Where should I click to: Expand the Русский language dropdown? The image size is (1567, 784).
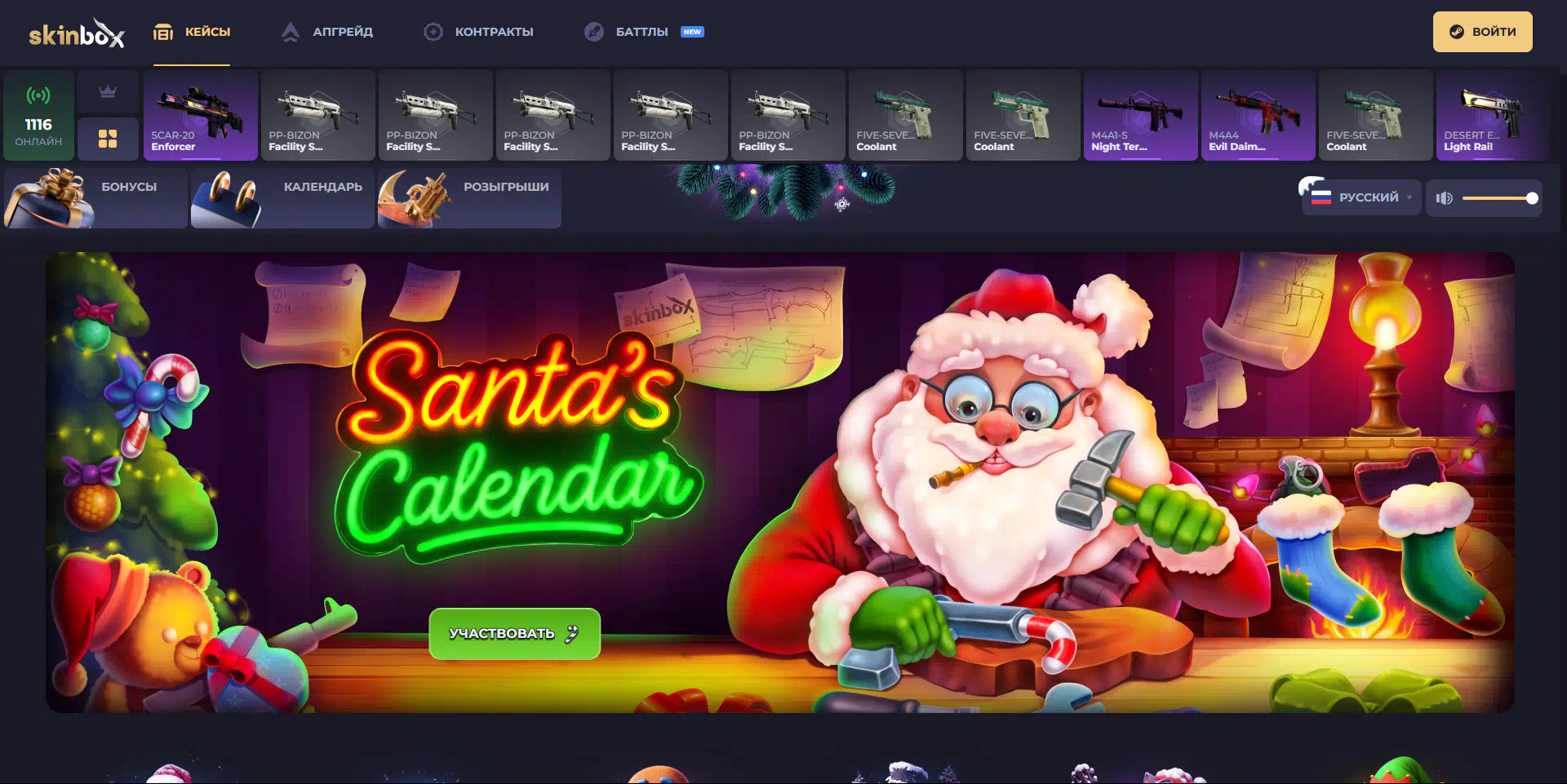1361,197
